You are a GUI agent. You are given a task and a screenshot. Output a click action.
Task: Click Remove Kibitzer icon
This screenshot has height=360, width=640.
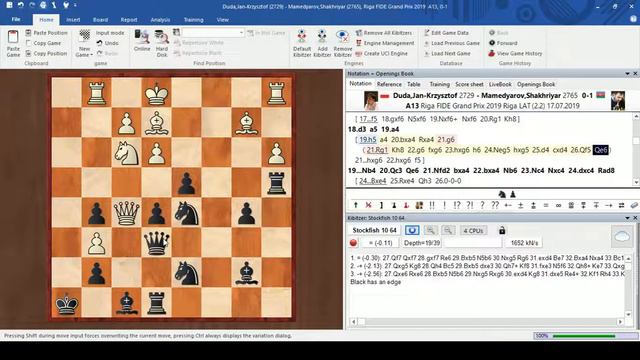click(342, 43)
